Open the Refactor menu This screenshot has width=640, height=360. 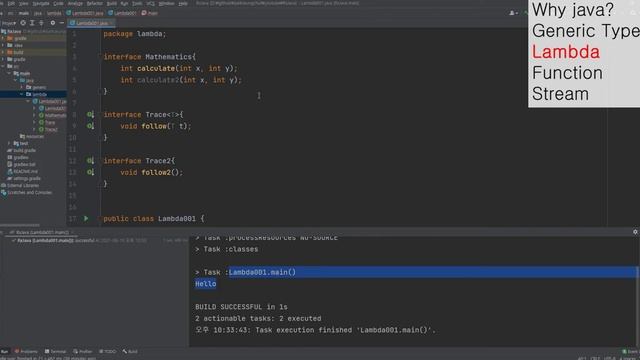95,3
